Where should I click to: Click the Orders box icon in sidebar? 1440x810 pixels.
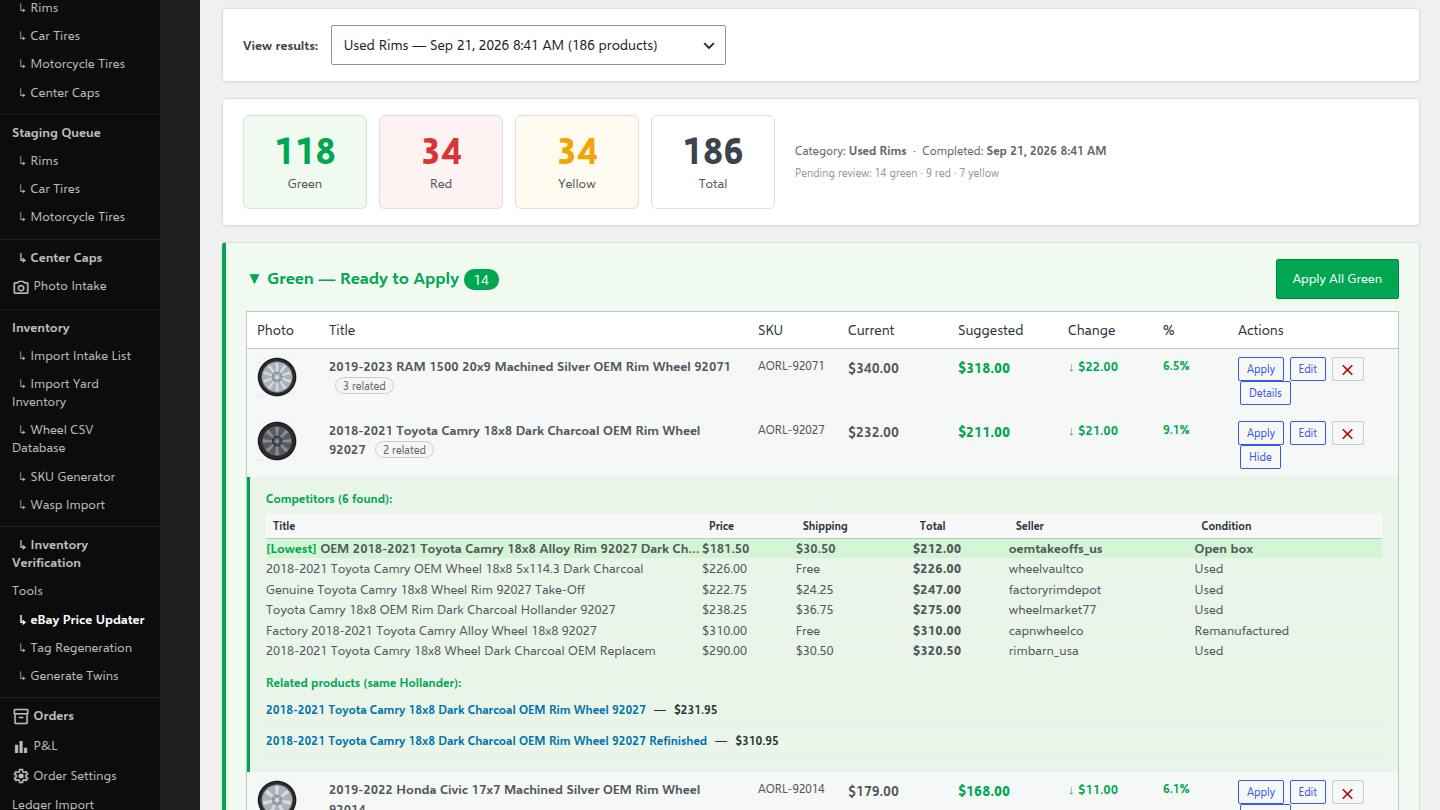(x=21, y=716)
